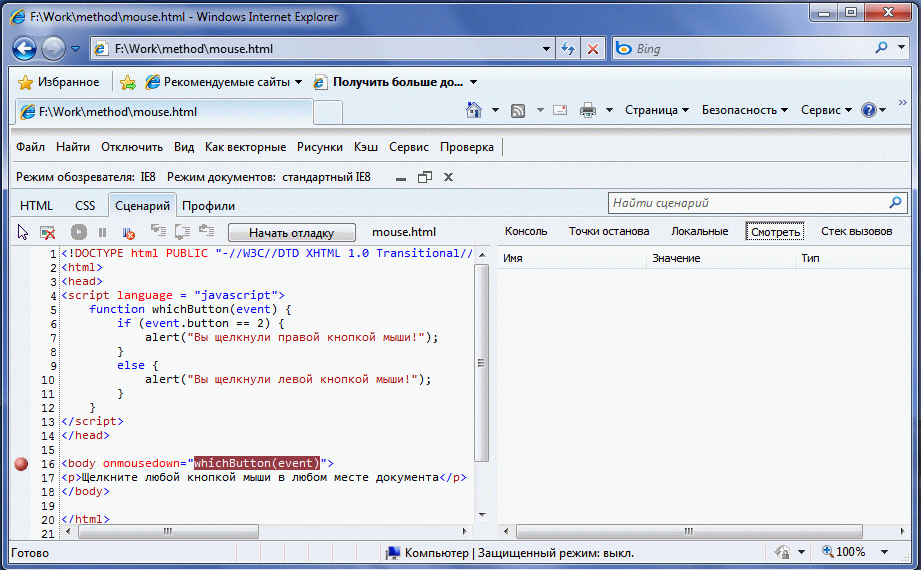Open the Кэш menu
The width and height of the screenshot is (921, 570).
pos(365,147)
